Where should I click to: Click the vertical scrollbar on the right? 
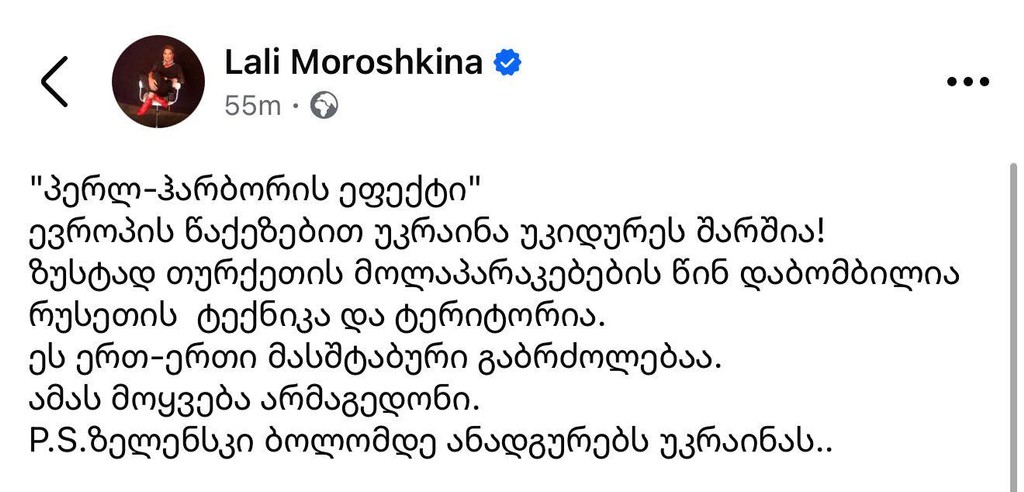[1012, 300]
